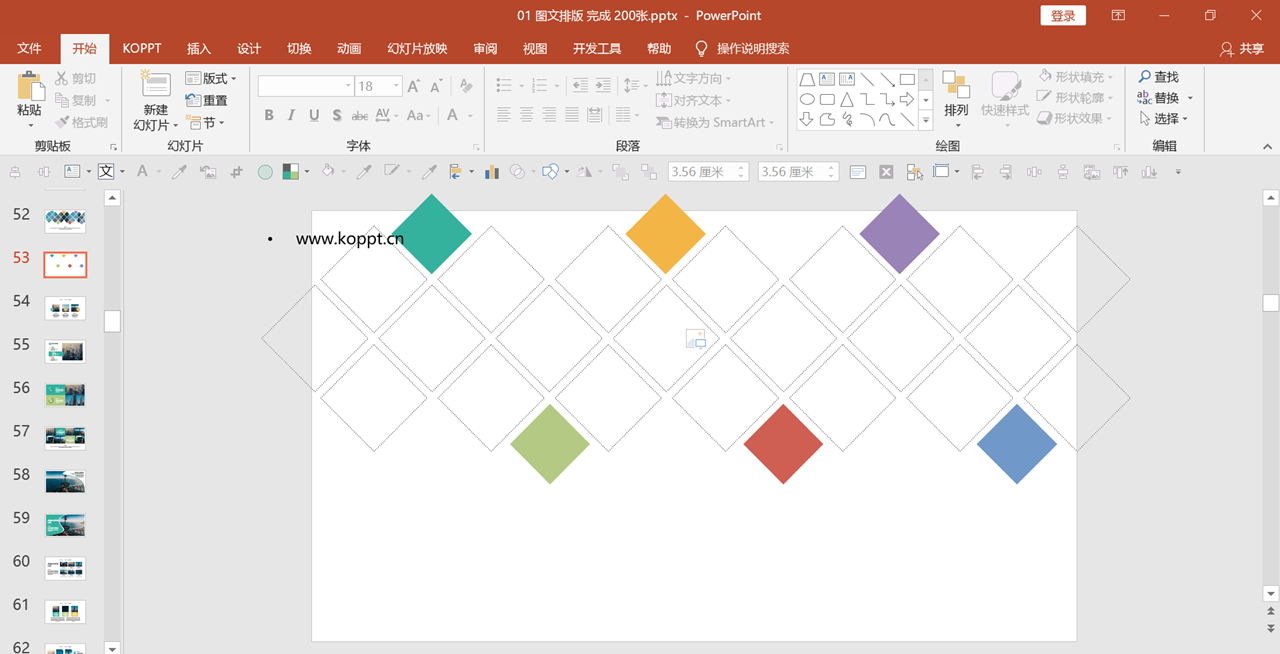This screenshot has width=1280, height=654.
Task: Open the font size dropdown showing 18
Action: [379, 86]
